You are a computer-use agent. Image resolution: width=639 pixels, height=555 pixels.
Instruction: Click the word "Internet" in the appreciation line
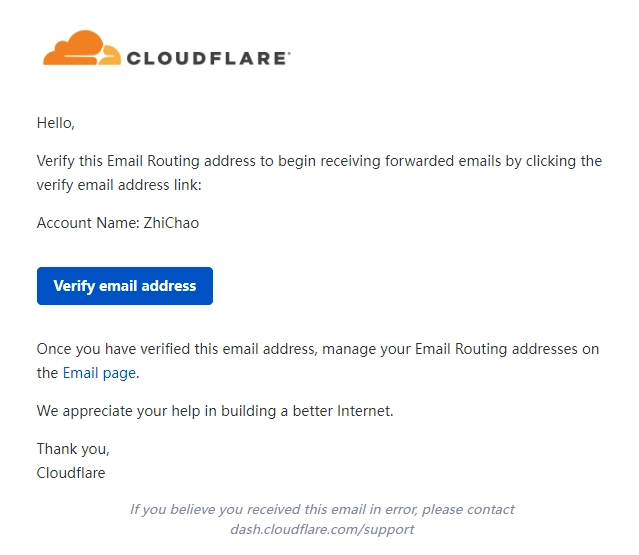click(x=364, y=410)
